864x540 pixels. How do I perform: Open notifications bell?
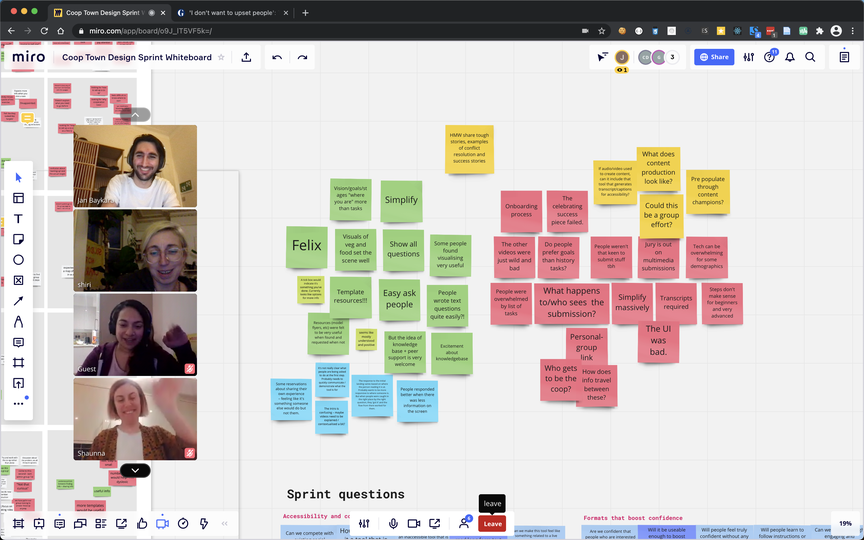pos(790,57)
